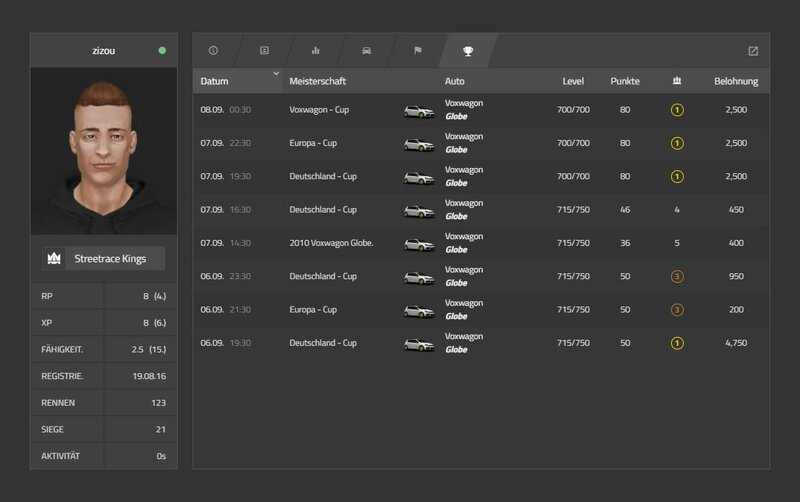Click the zizou username header
Screen dimensions: 800x502
[x=102, y=50]
